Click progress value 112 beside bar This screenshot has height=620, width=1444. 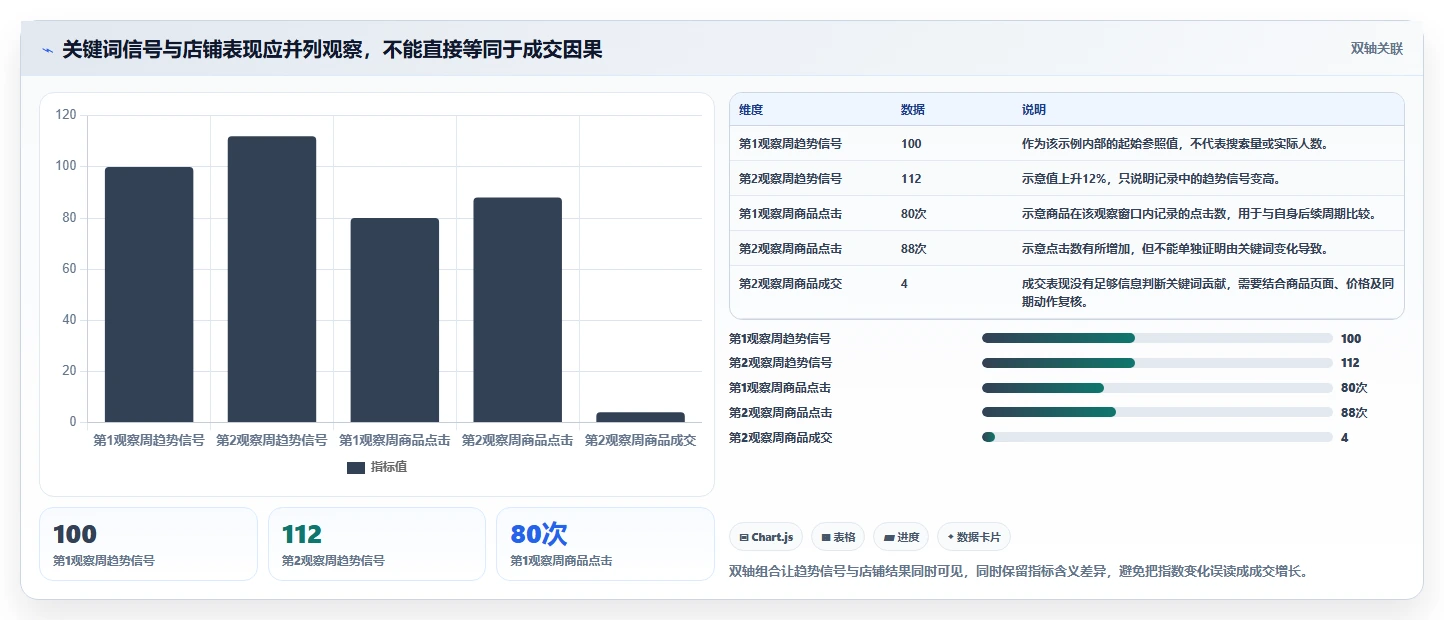pos(1350,363)
